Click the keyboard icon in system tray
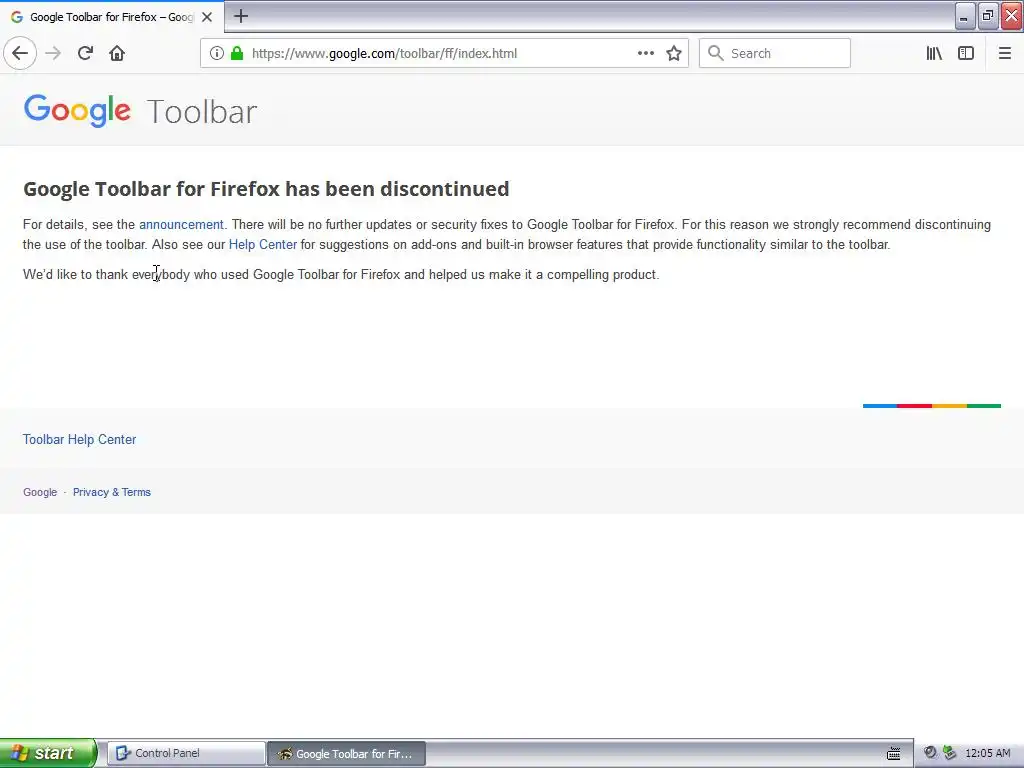This screenshot has height=768, width=1024. (x=893, y=754)
